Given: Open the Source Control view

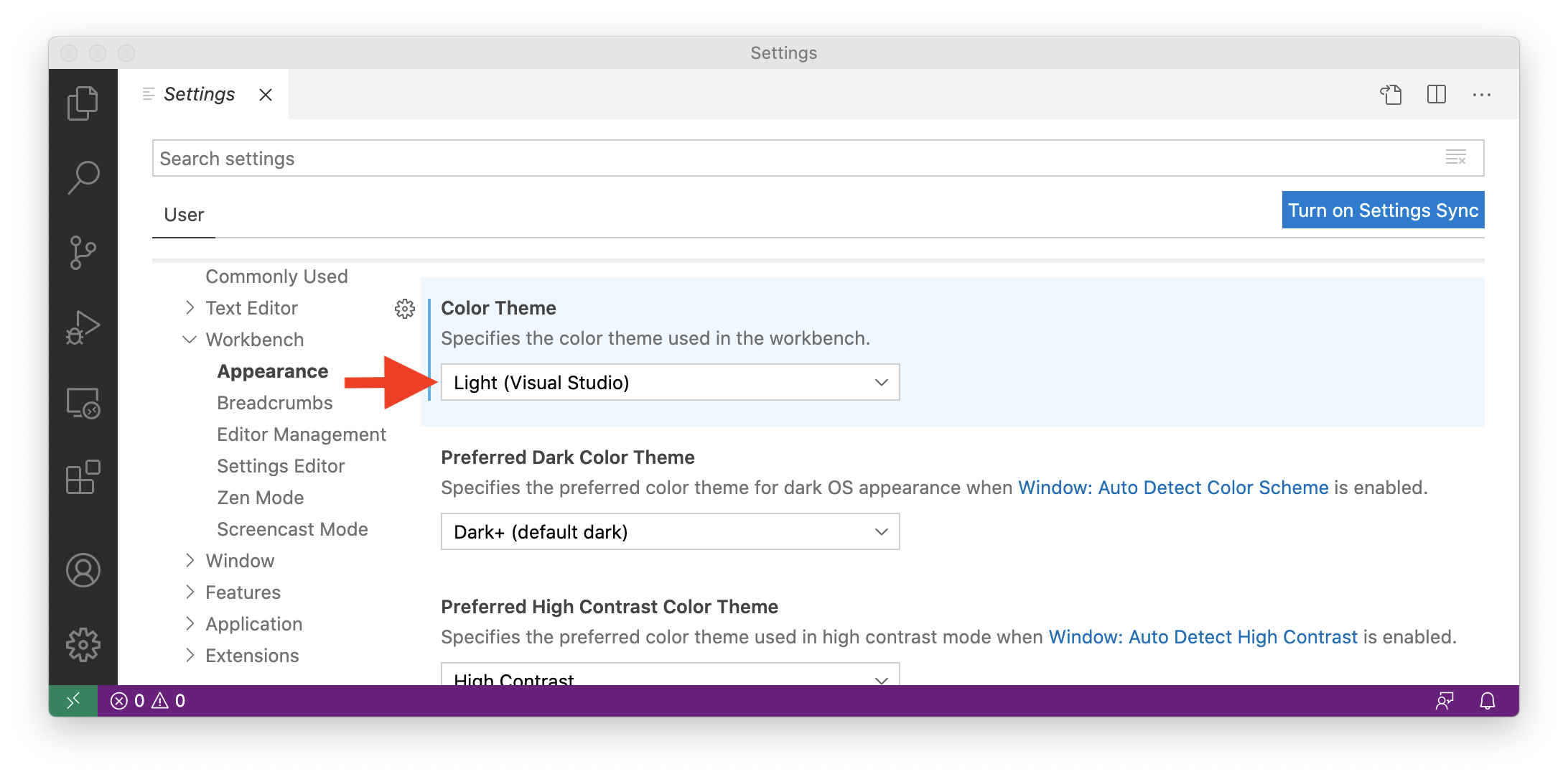Looking at the screenshot, I should (83, 252).
